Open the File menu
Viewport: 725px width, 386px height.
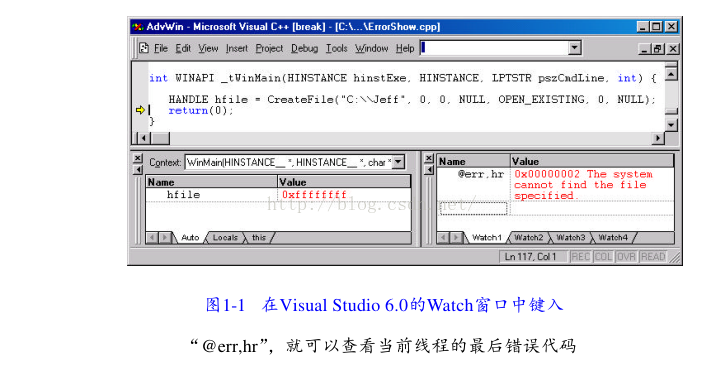161,49
